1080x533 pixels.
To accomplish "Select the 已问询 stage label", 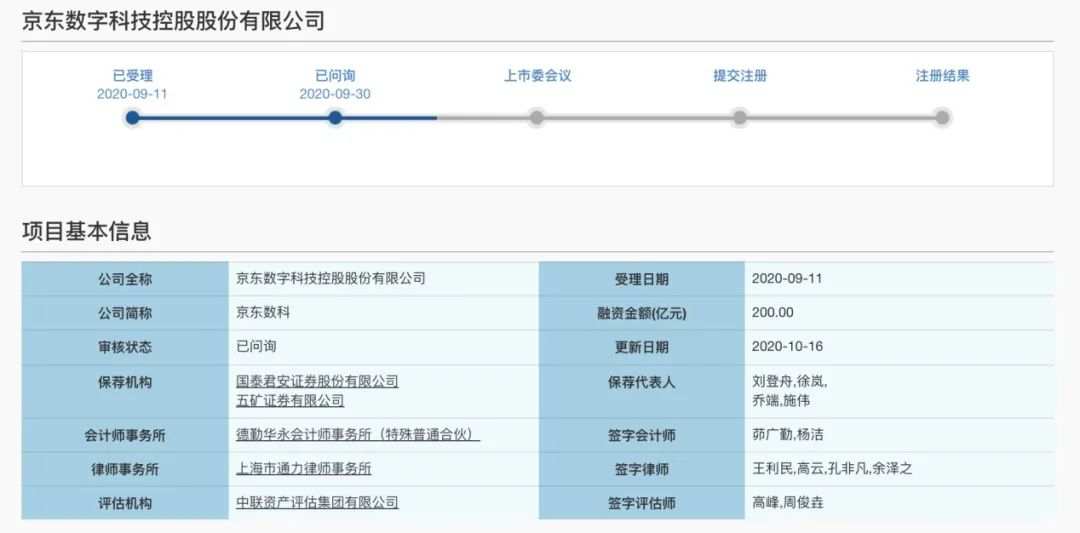I will point(335,76).
